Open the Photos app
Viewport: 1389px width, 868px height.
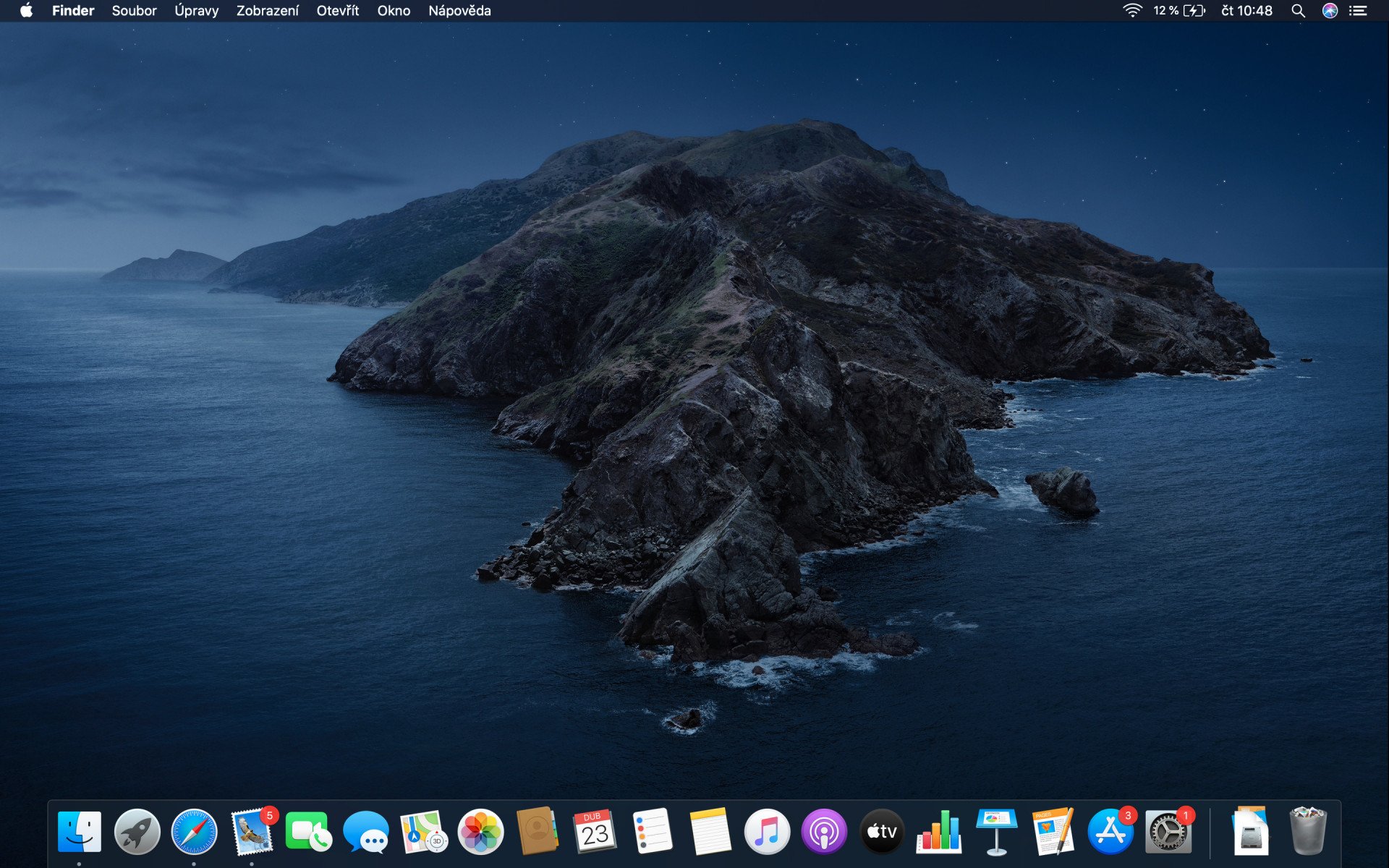coord(480,832)
